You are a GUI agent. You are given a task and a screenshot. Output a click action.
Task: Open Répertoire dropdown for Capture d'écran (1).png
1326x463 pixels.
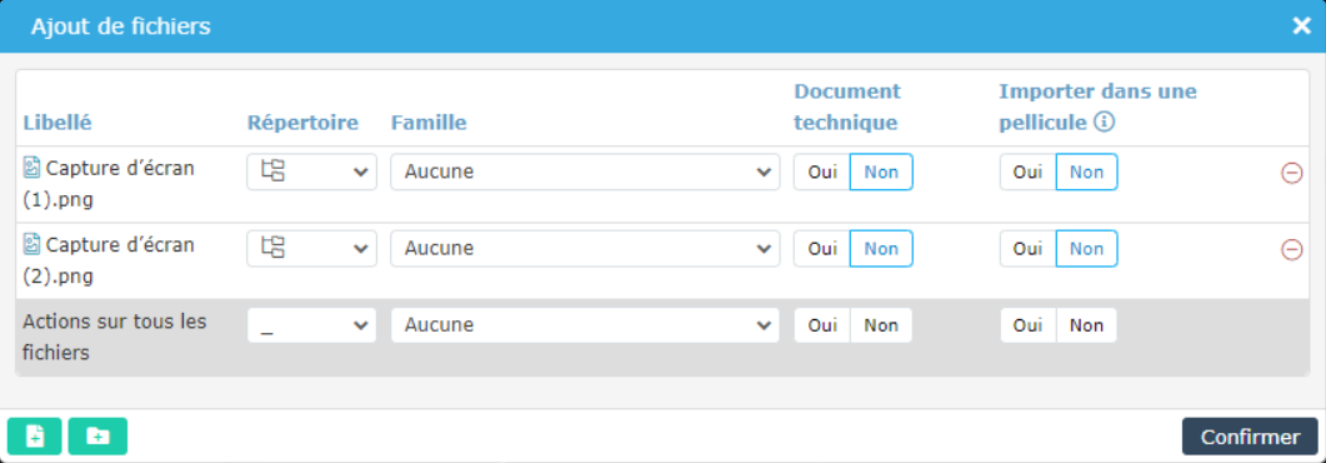311,172
